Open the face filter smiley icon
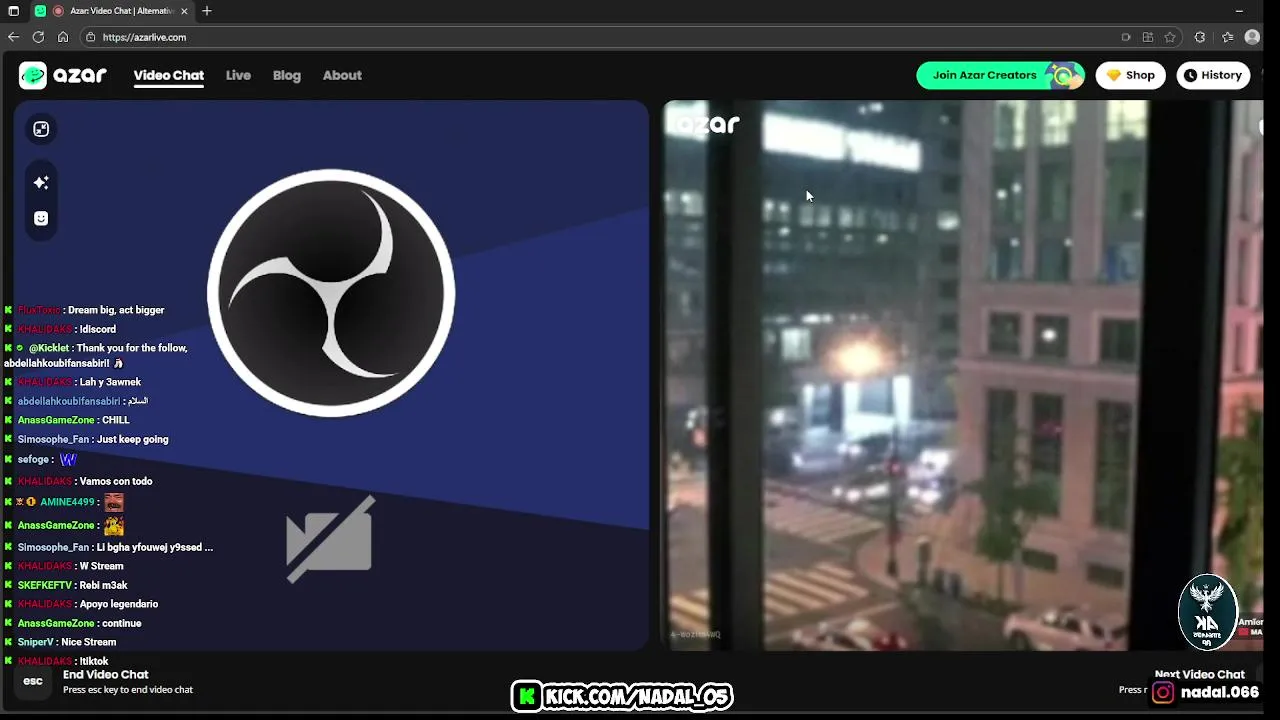Screen dimensions: 1280x720 [41, 218]
